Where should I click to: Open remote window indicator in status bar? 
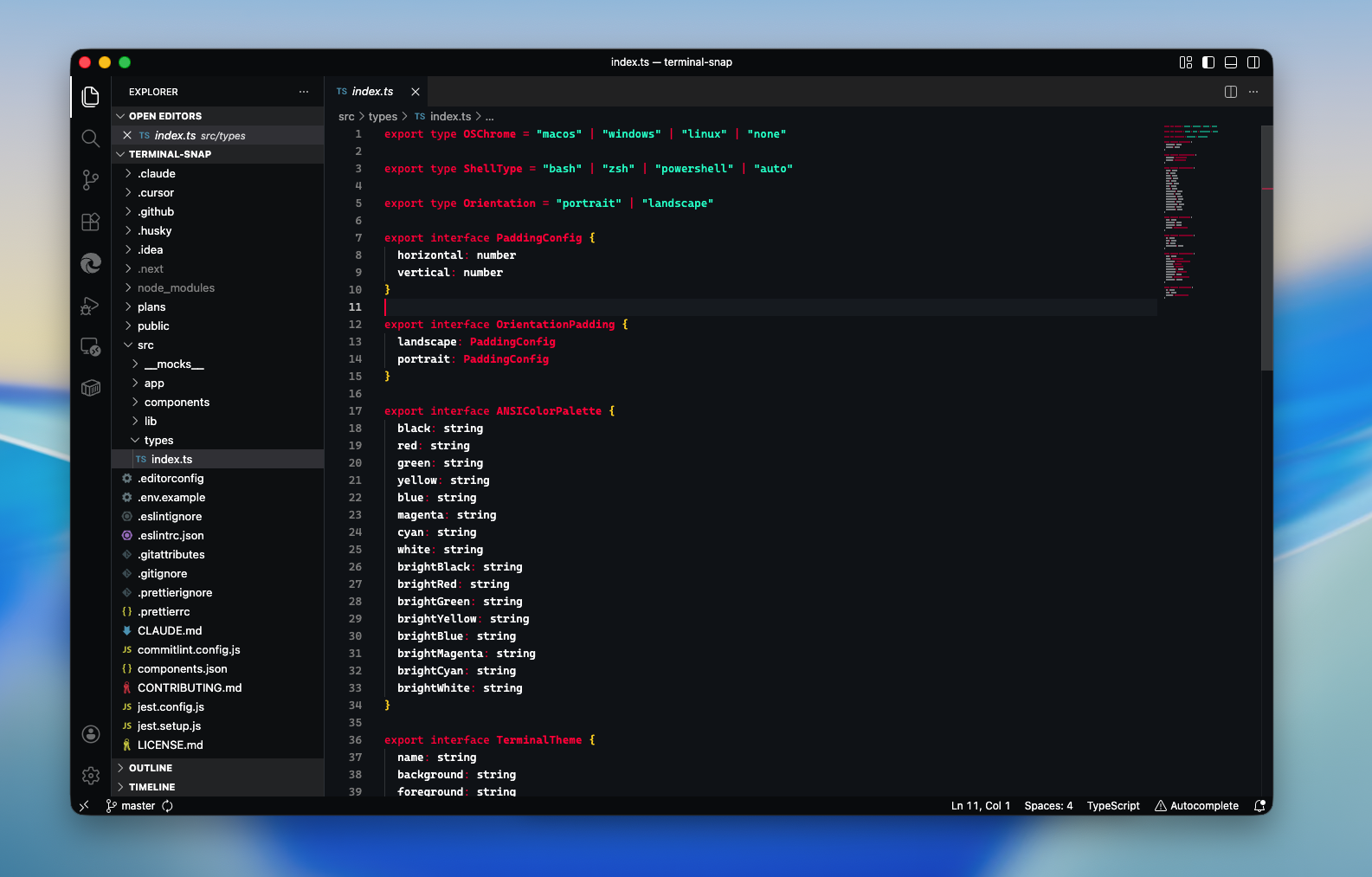click(x=84, y=806)
